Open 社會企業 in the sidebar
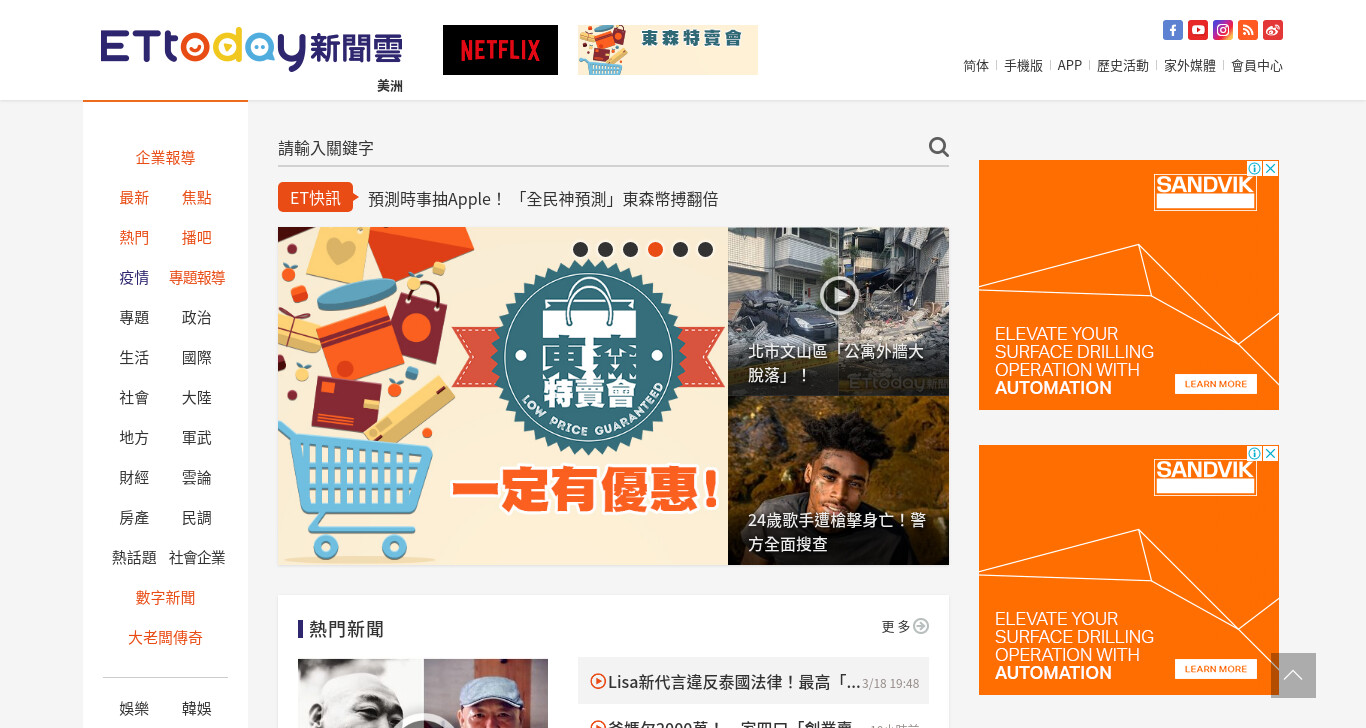Viewport: 1366px width, 728px height. tap(197, 557)
